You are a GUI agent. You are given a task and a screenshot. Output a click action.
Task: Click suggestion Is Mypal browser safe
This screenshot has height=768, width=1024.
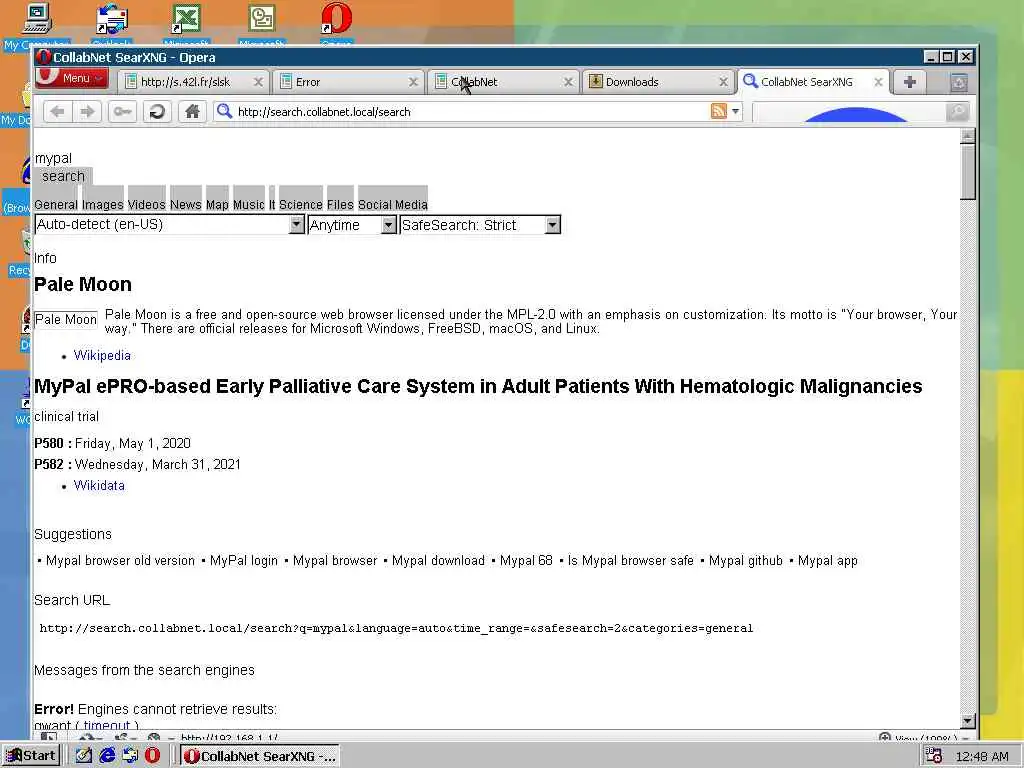click(x=630, y=560)
